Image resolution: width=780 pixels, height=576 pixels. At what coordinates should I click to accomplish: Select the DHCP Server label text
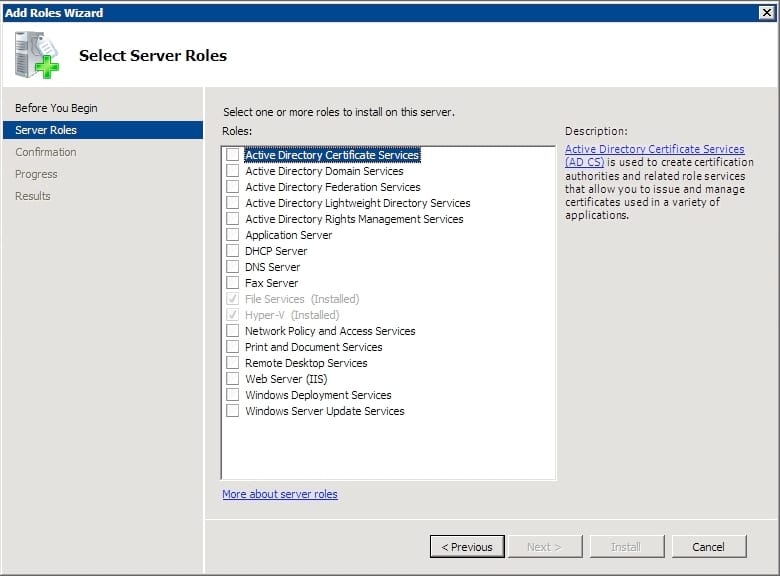276,251
